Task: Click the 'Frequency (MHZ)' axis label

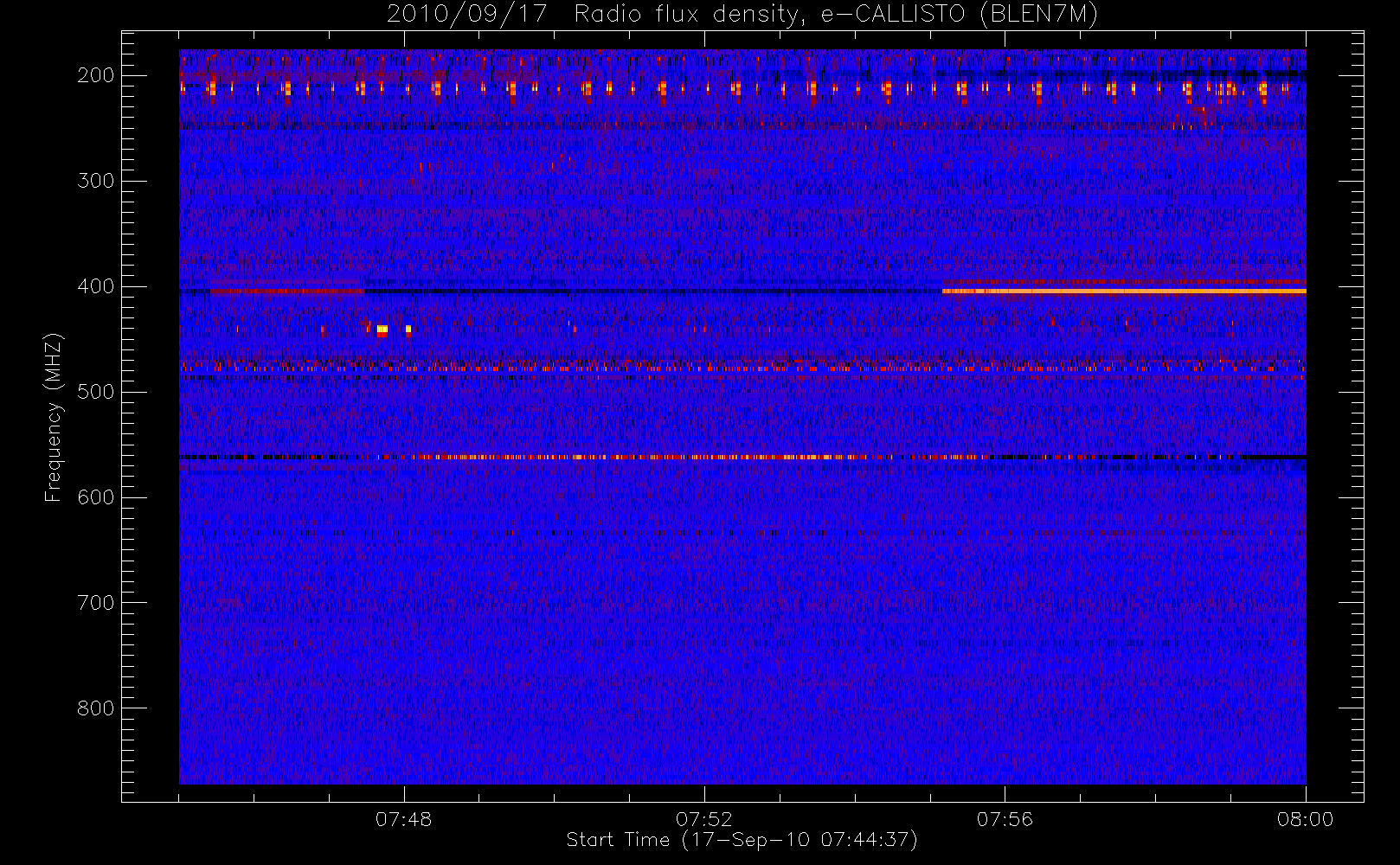Action: point(54,417)
